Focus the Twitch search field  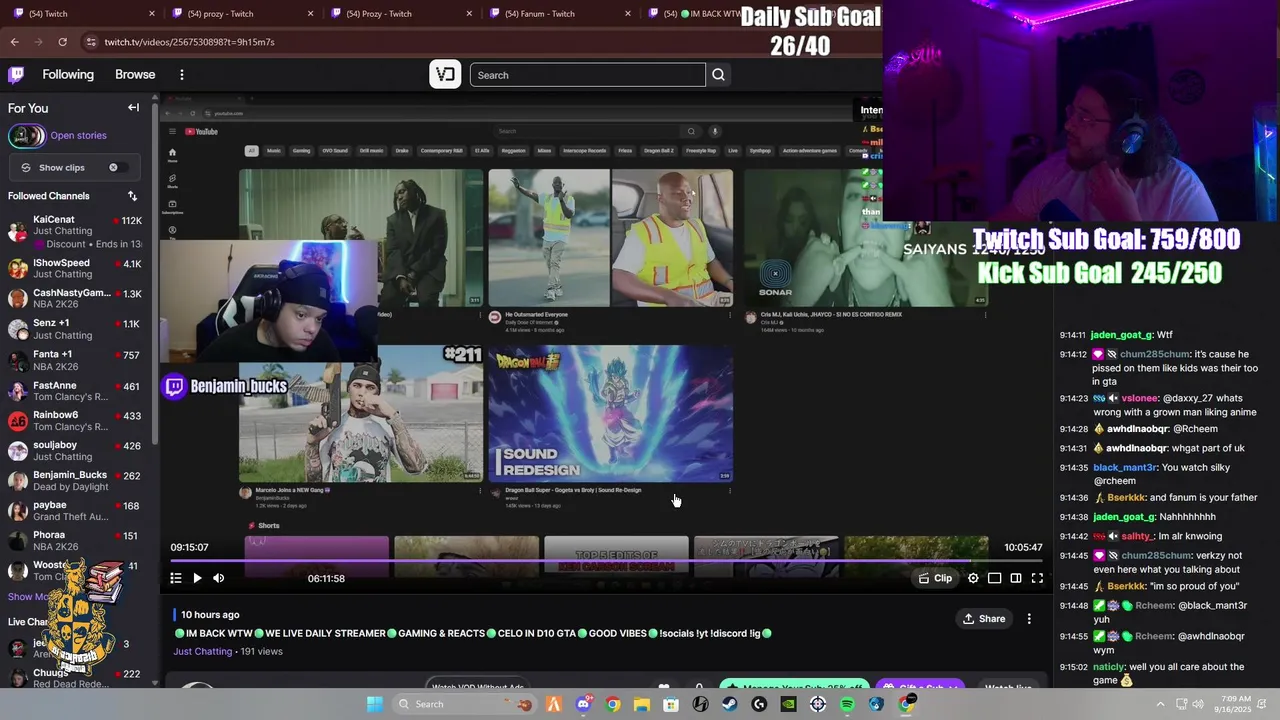pyautogui.click(x=588, y=75)
